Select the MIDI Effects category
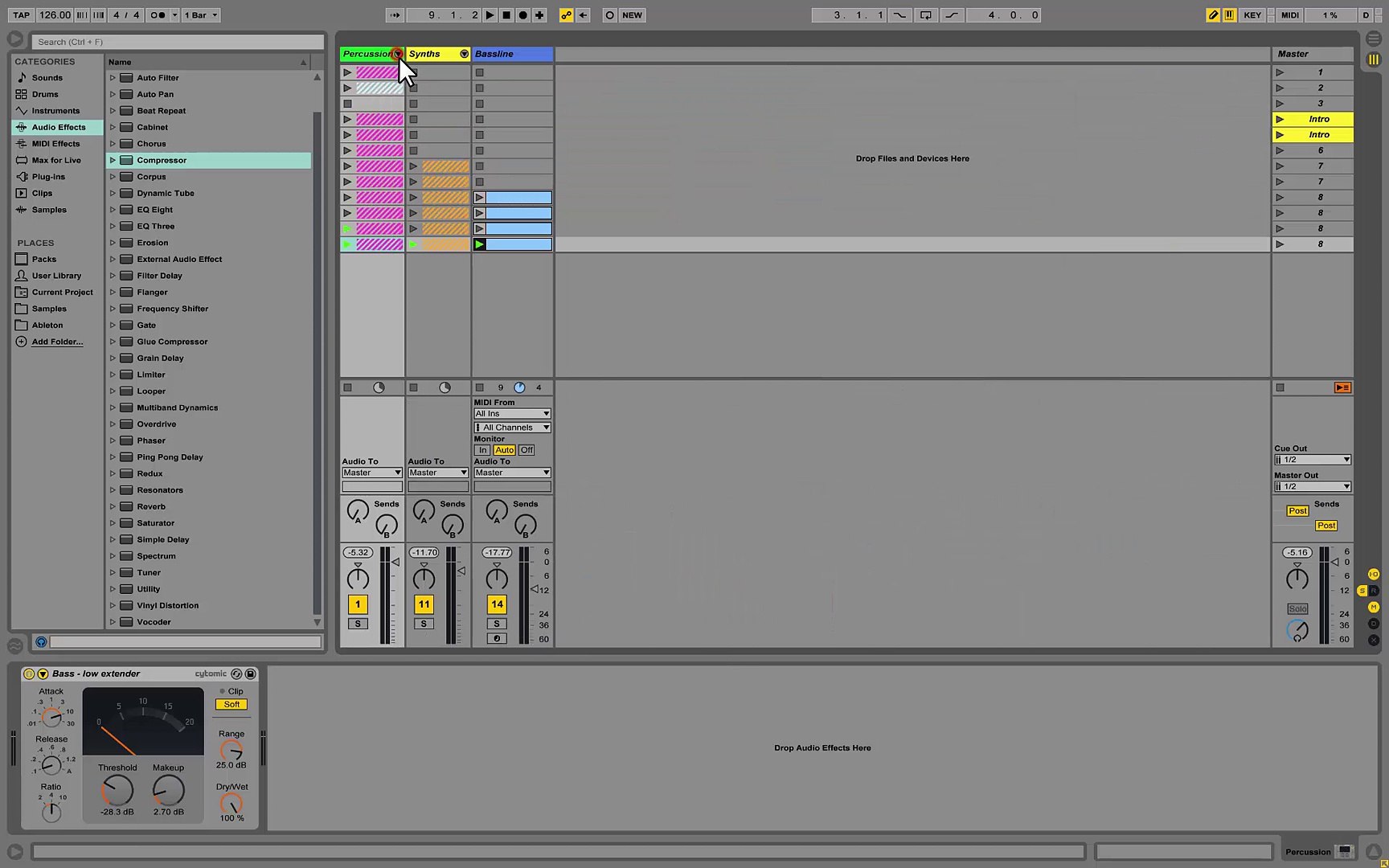 [x=55, y=144]
